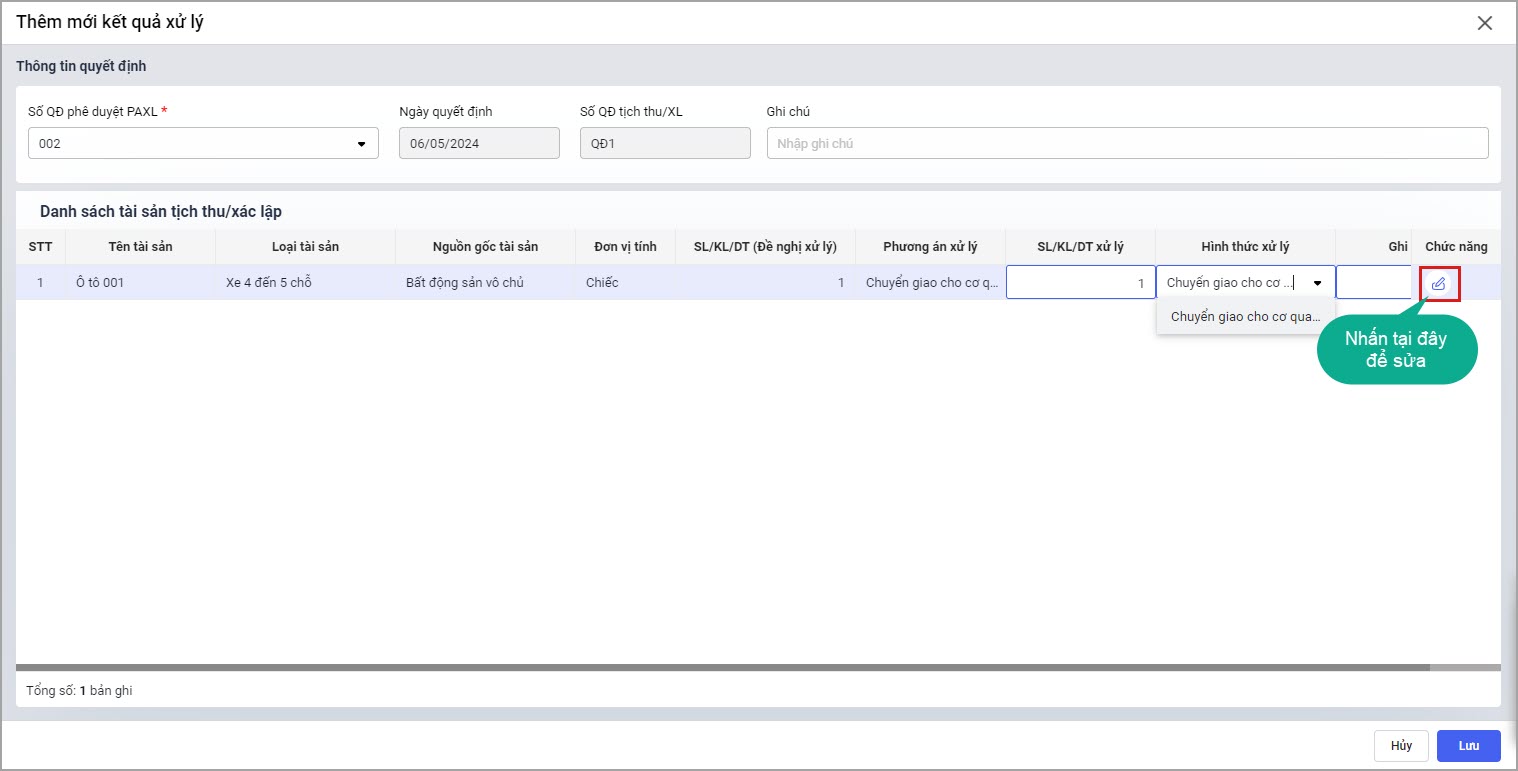Click the 'Chiếc' unit cell

click(x=625, y=283)
